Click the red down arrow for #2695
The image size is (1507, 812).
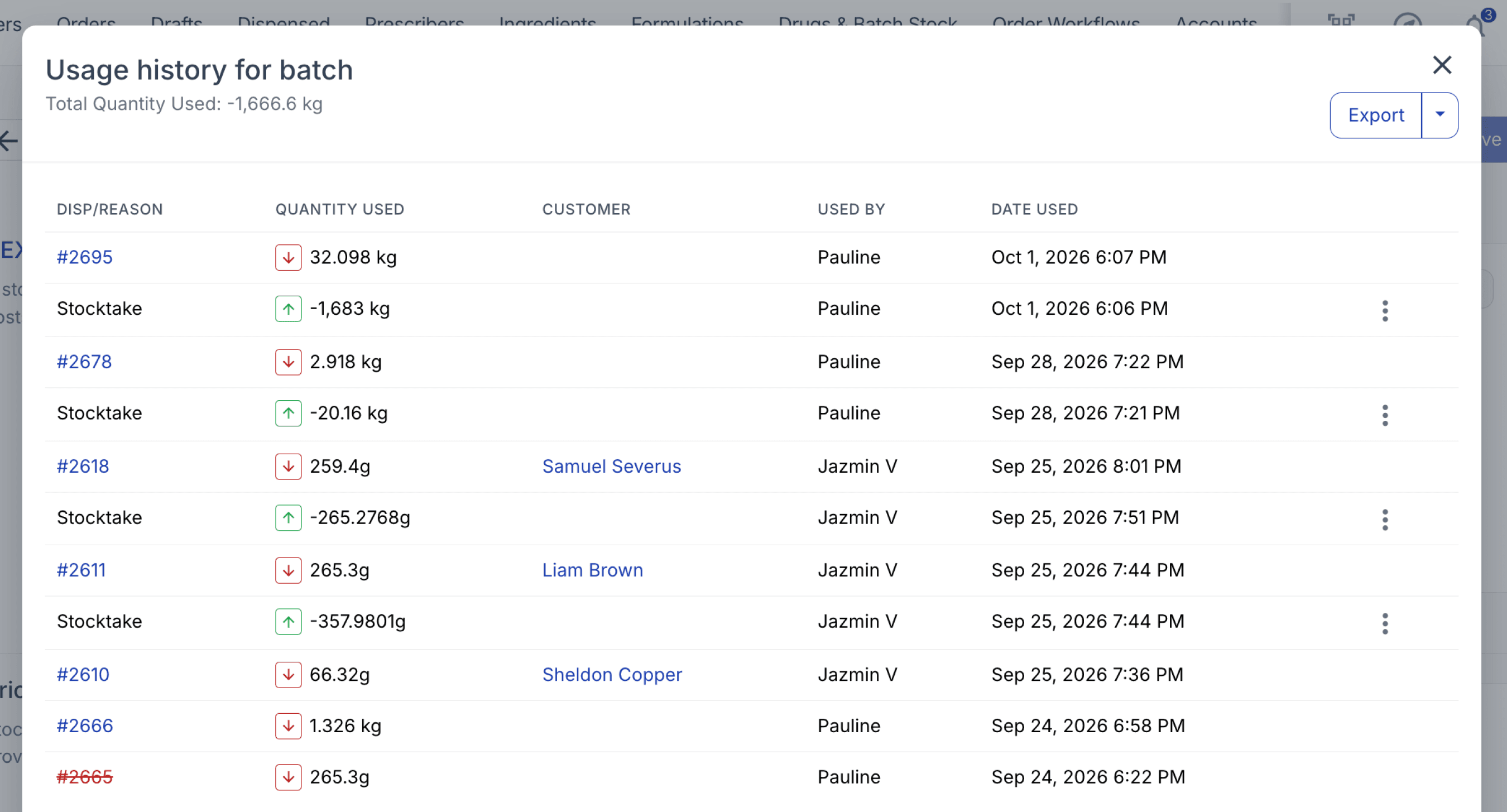click(289, 257)
